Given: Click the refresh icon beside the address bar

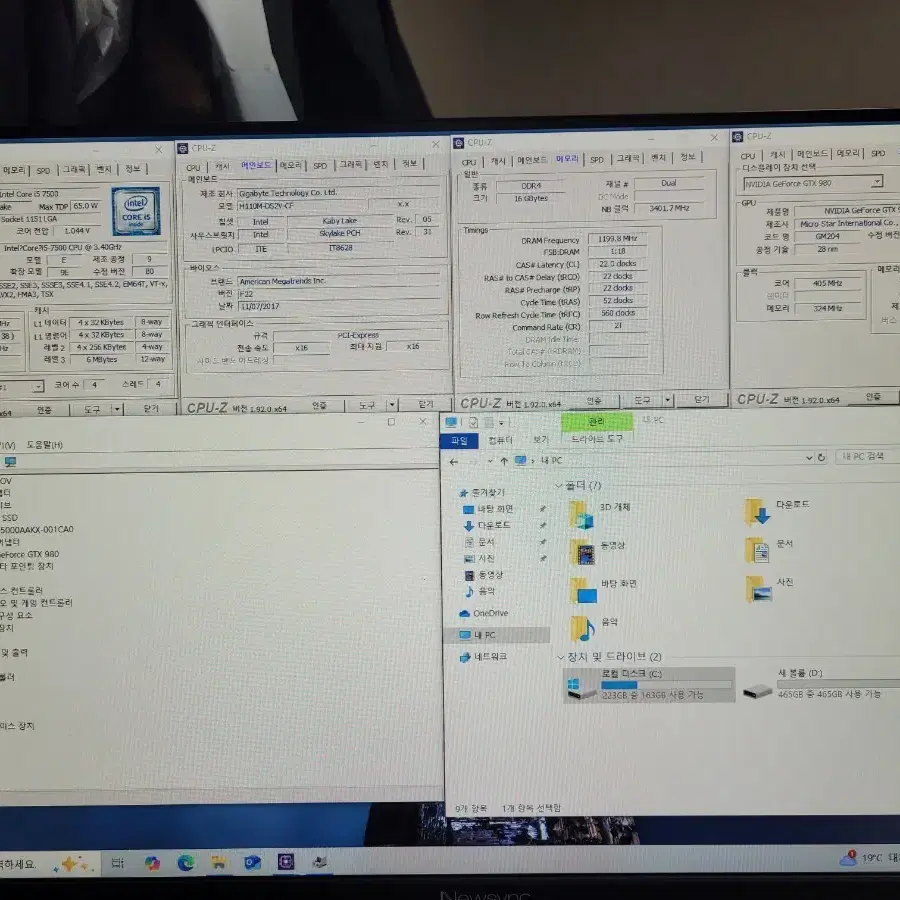Looking at the screenshot, I should 820,458.
